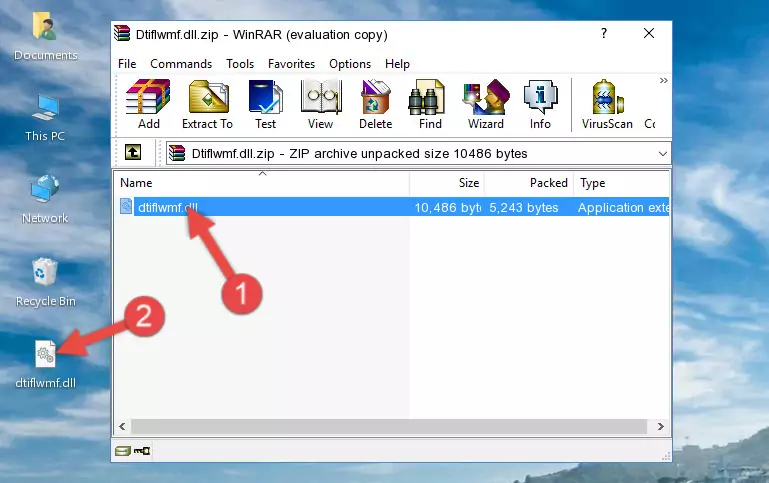Click the View file toolbar icon
Image resolution: width=769 pixels, height=483 pixels.
(321, 104)
